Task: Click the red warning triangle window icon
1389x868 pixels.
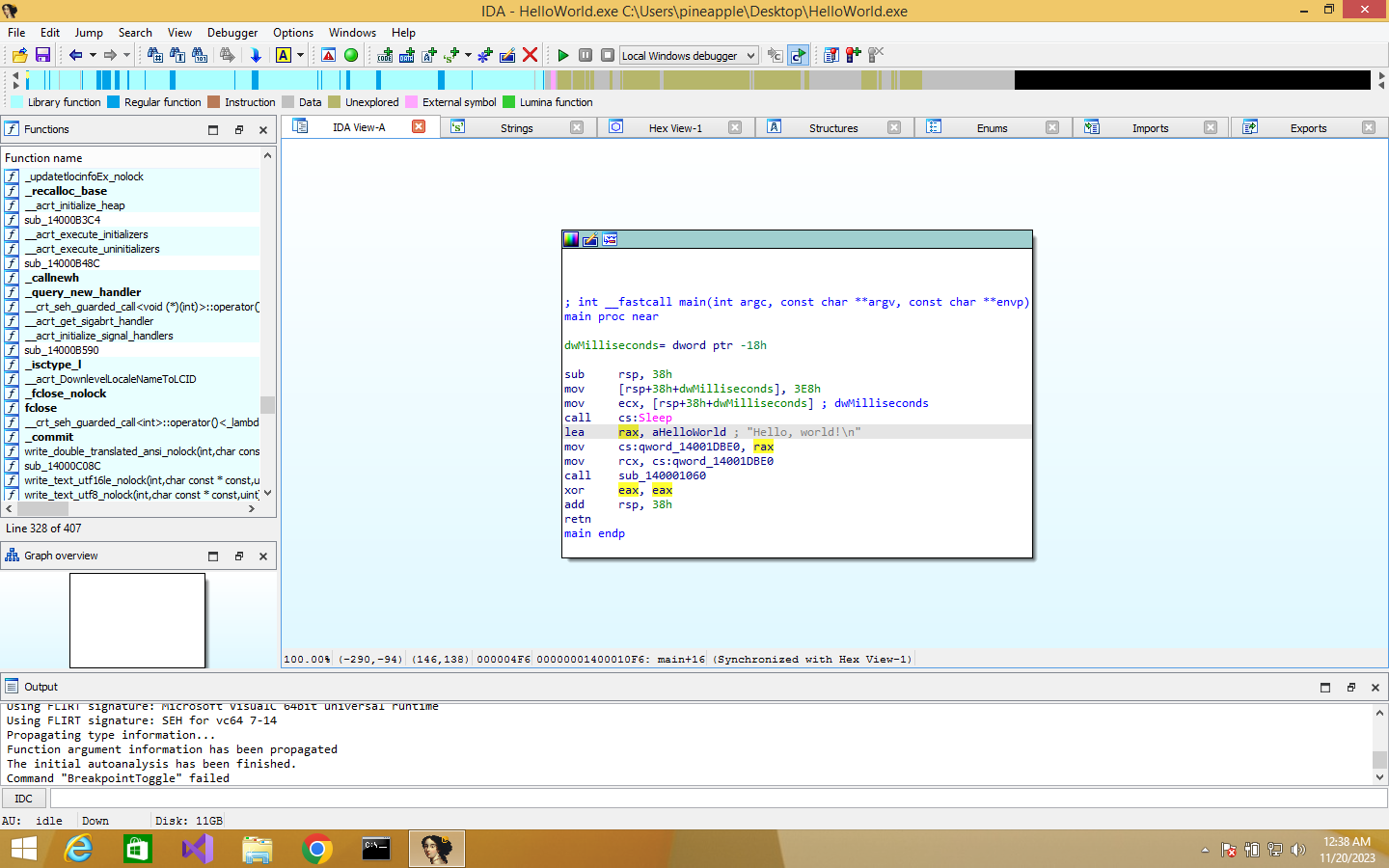Action: point(328,55)
